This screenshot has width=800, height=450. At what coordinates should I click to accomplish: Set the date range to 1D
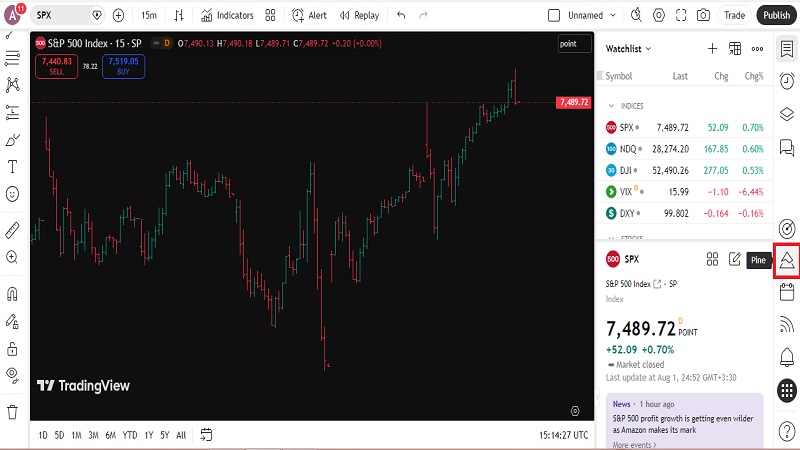[x=43, y=435]
